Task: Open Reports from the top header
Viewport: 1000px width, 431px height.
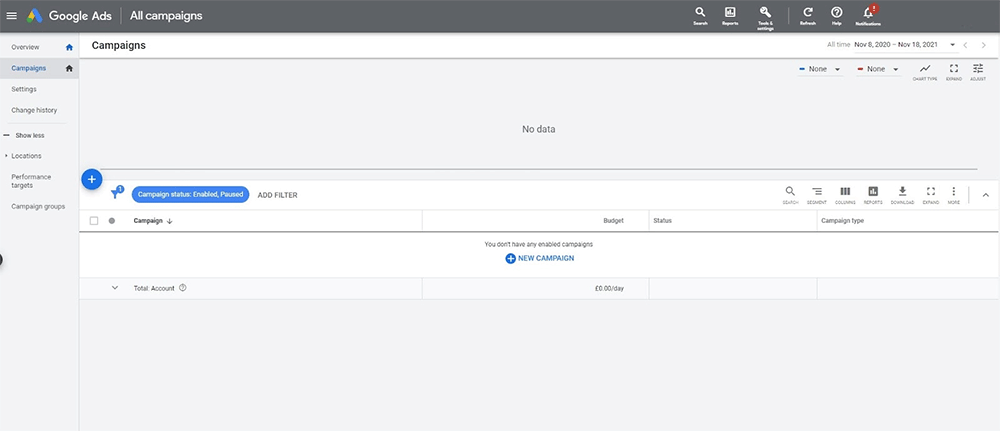Action: pyautogui.click(x=730, y=14)
